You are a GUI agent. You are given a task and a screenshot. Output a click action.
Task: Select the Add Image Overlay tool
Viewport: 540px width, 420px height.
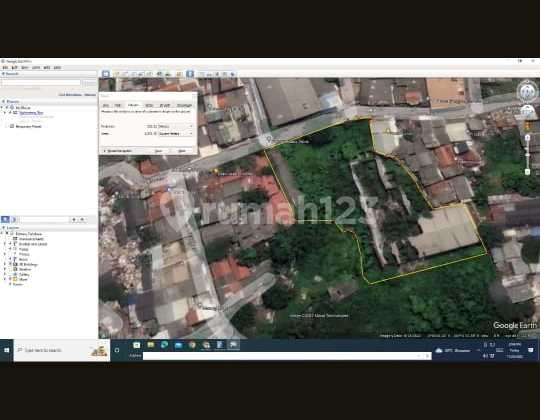point(141,74)
